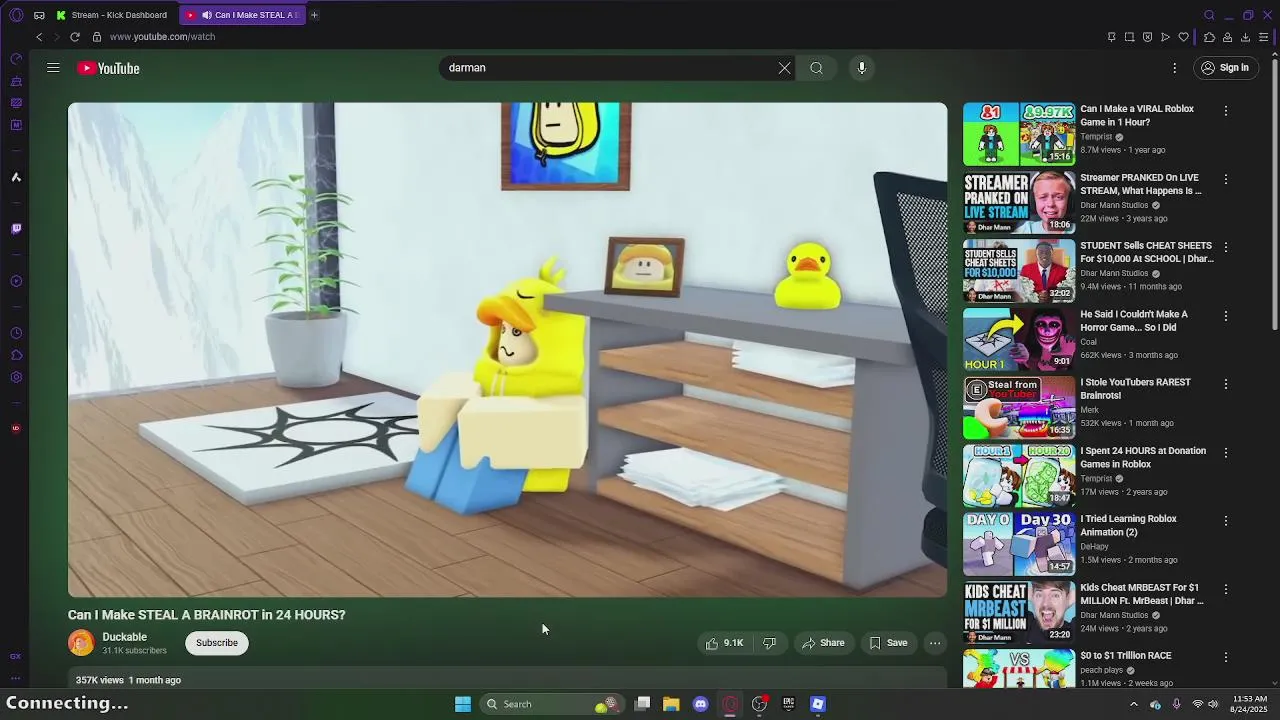Like the video with 9.1K thumbs up
This screenshot has width=1280, height=720.
725,643
